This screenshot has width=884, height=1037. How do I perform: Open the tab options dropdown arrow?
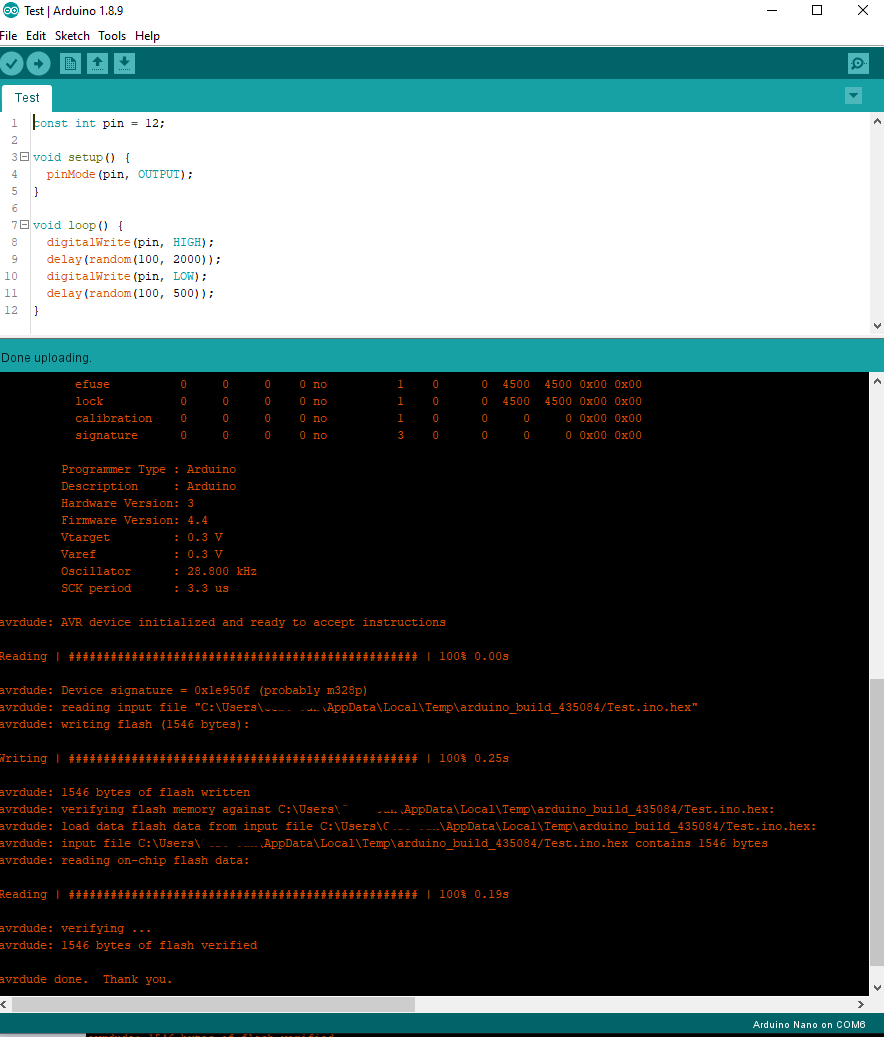pos(854,96)
